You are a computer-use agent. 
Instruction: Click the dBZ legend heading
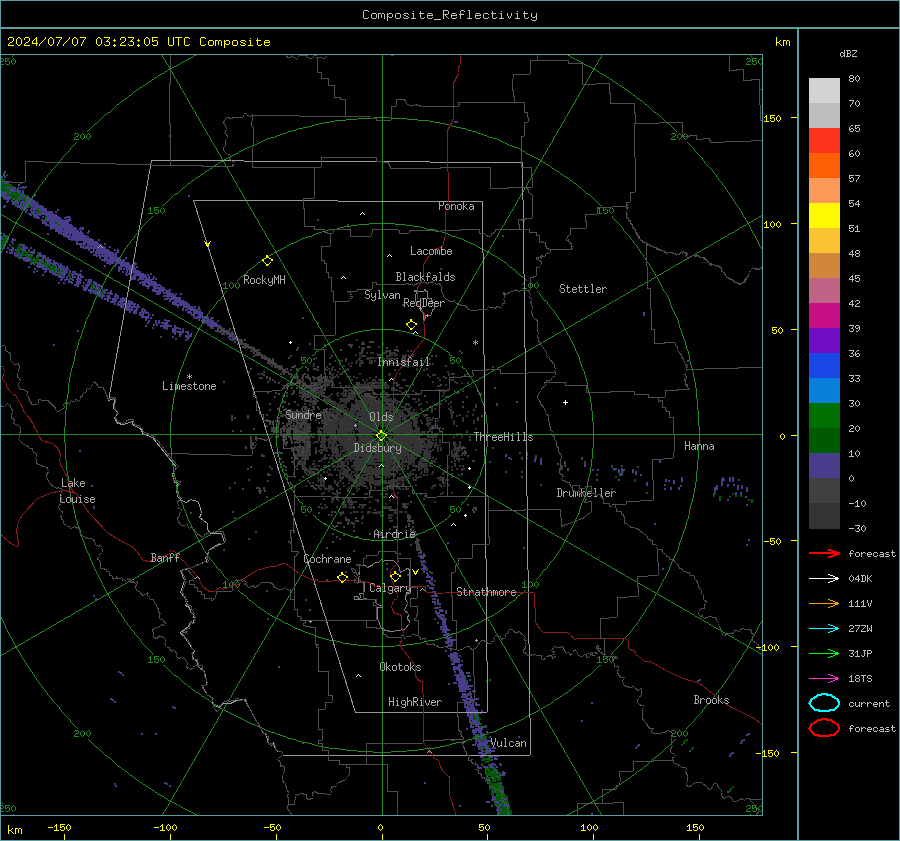848,53
